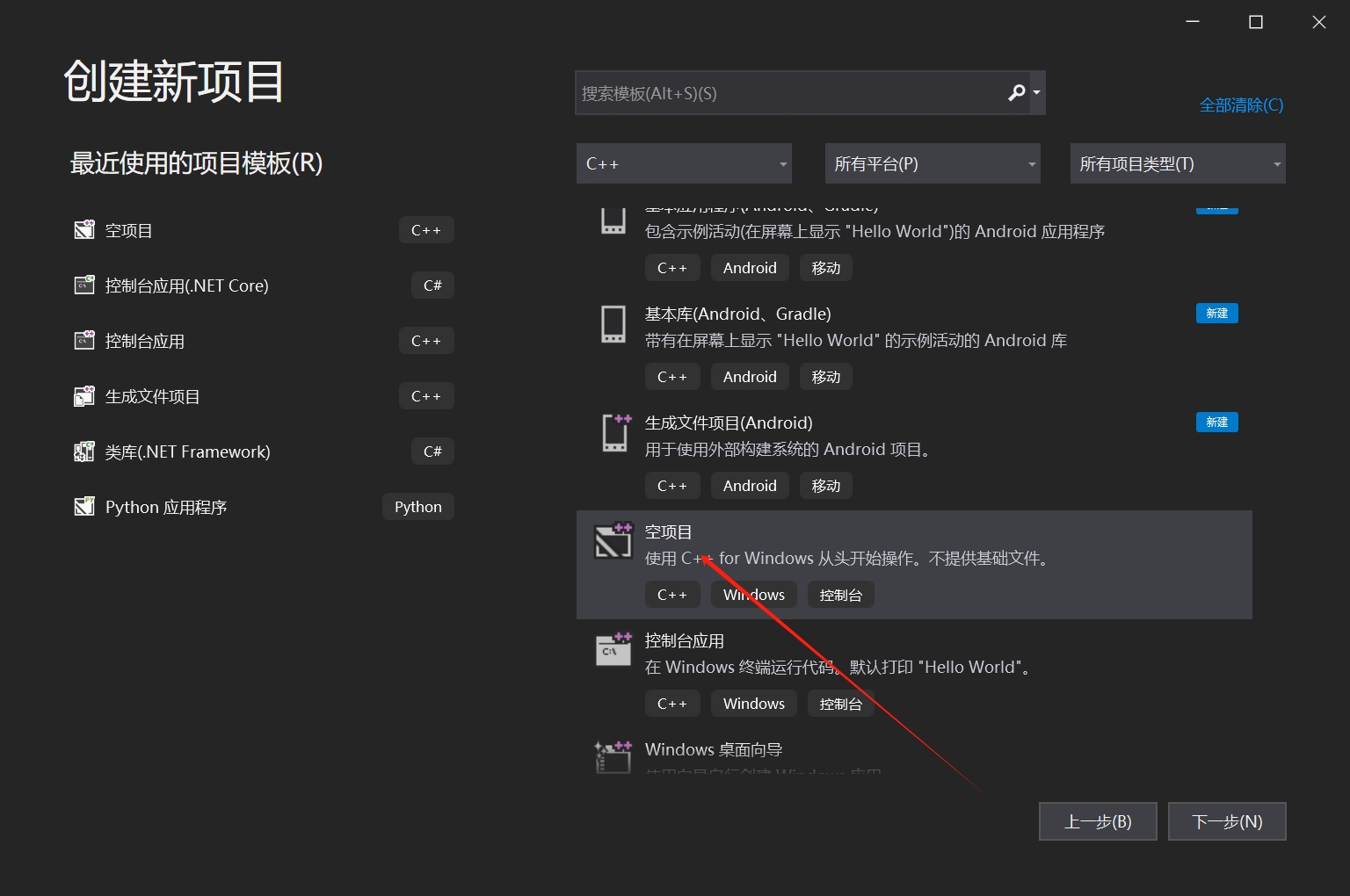Open the search options dropdown arrow
1350x896 pixels.
[1036, 93]
